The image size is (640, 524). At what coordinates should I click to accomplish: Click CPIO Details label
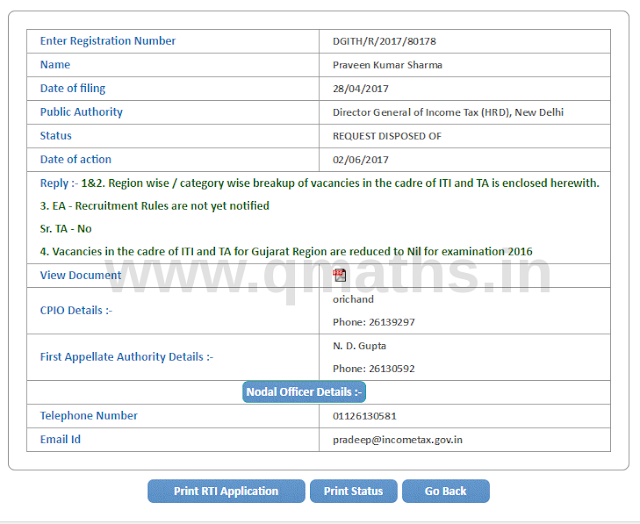point(76,311)
